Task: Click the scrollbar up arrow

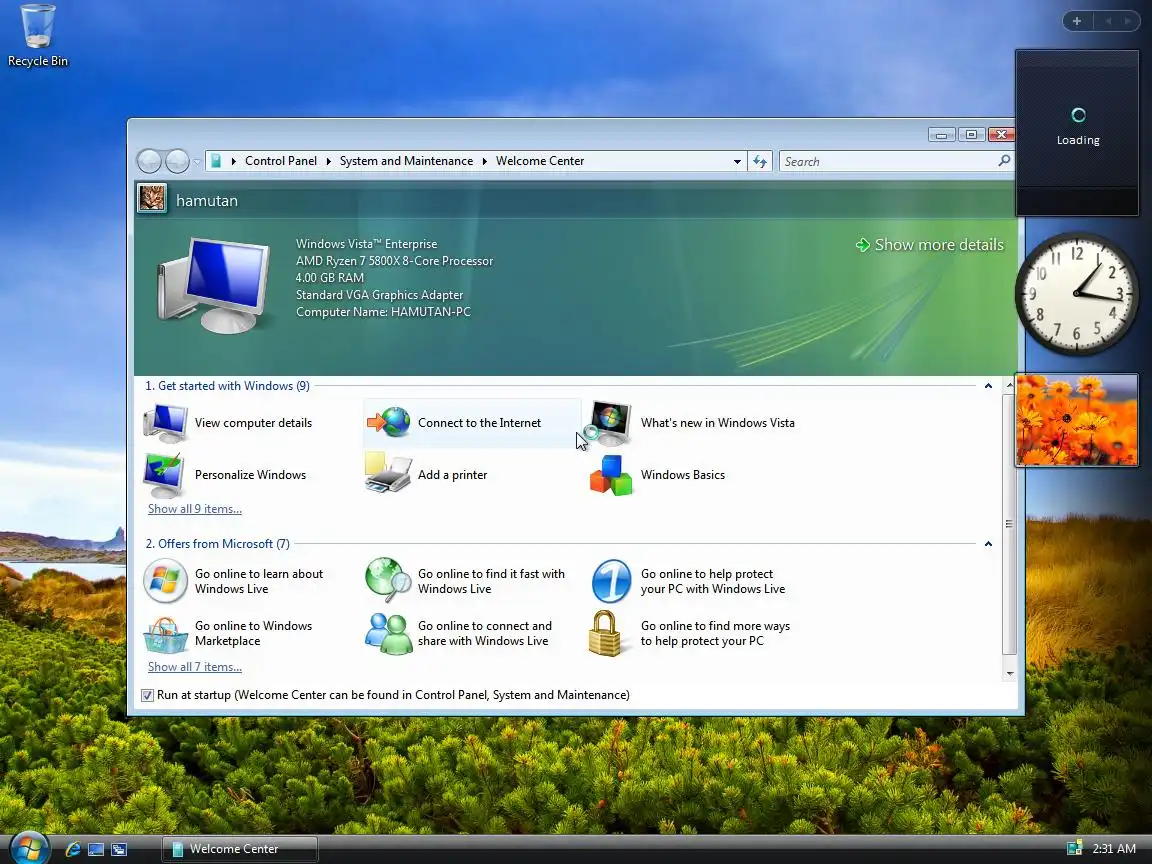Action: [x=1009, y=385]
